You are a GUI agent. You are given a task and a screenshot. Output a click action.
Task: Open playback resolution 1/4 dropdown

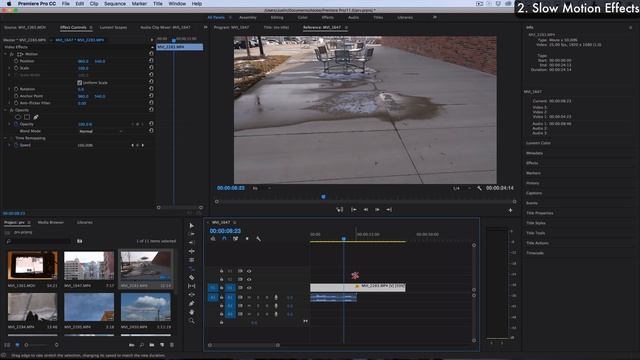pos(462,188)
